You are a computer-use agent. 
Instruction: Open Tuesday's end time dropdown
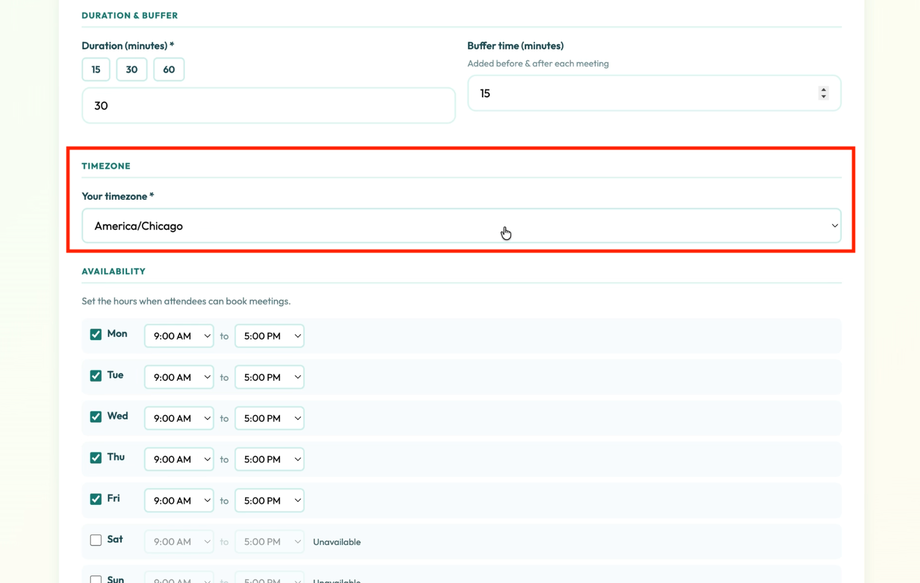pyautogui.click(x=269, y=377)
